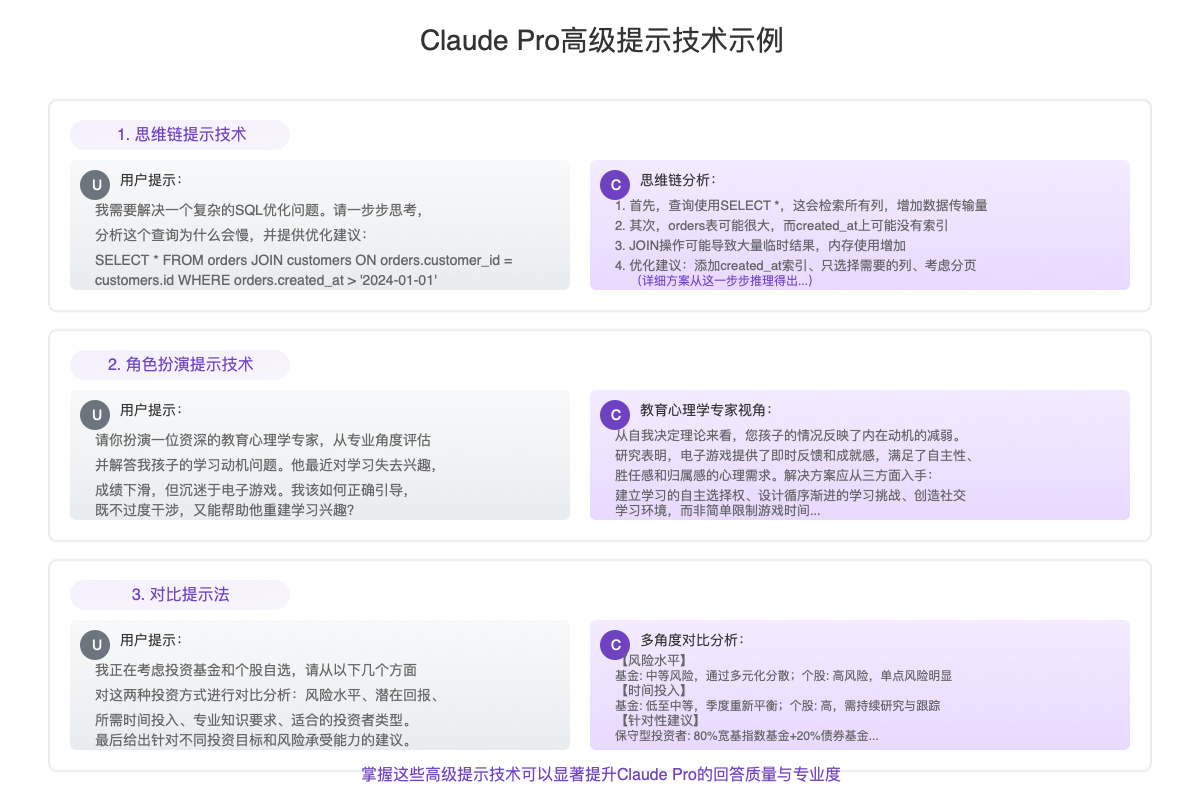Click the 教育心理学专家视角 heading

tap(706, 410)
